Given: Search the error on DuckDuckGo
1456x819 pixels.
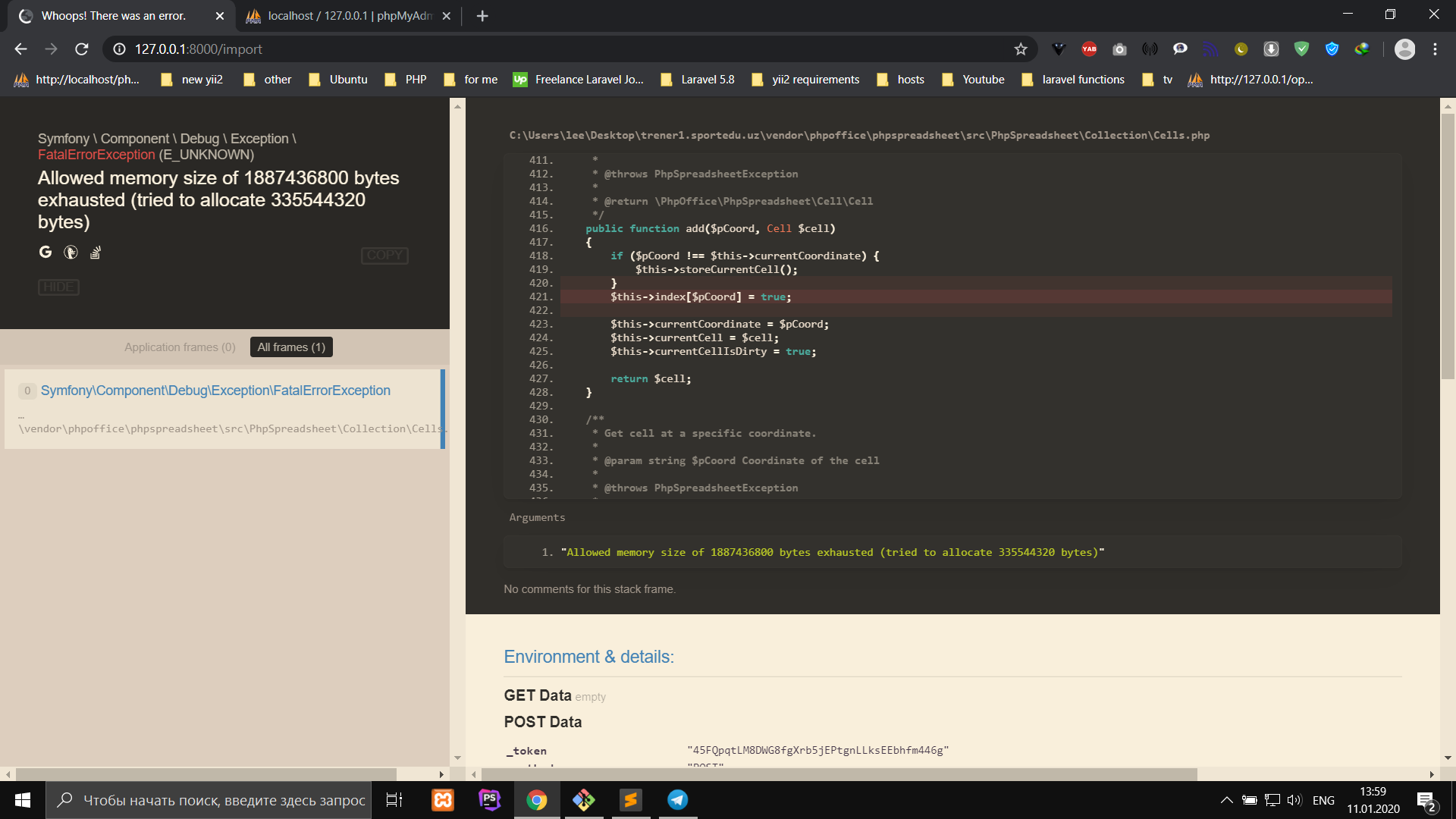Looking at the screenshot, I should [71, 253].
